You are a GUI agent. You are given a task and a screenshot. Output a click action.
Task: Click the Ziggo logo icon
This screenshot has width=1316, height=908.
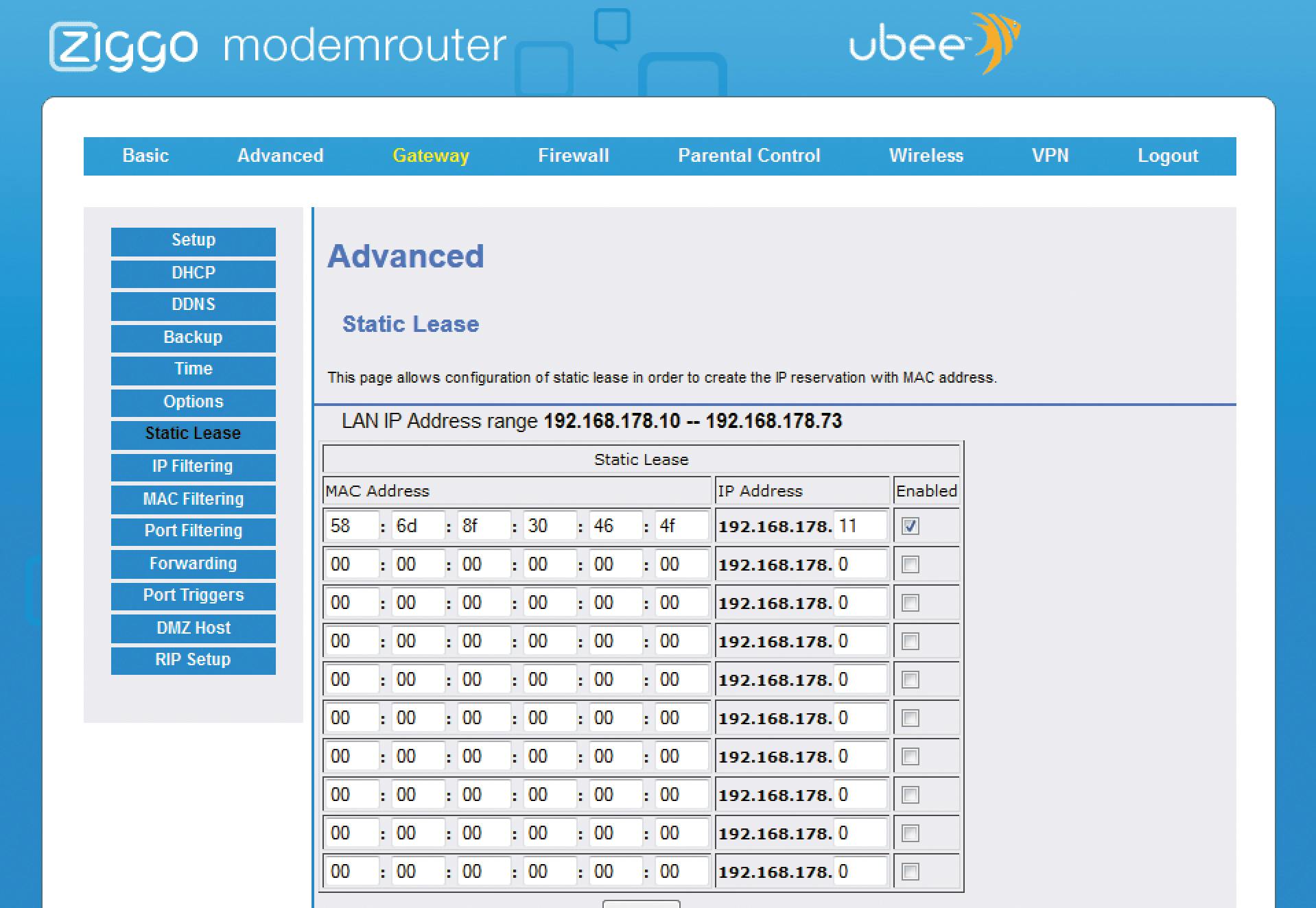pyautogui.click(x=124, y=47)
